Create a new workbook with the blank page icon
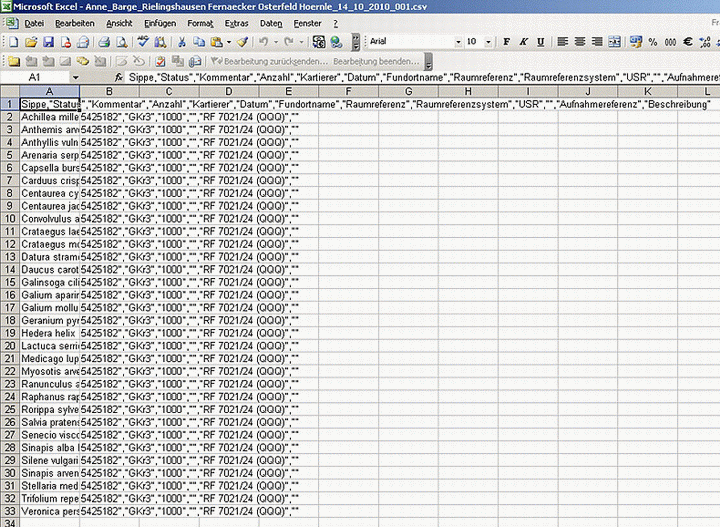 tap(13, 42)
